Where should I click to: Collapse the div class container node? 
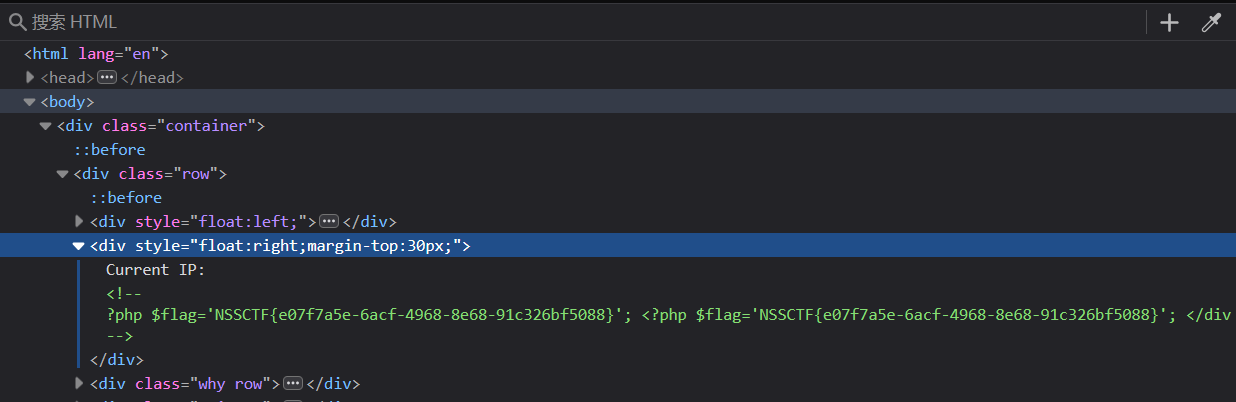click(x=46, y=126)
